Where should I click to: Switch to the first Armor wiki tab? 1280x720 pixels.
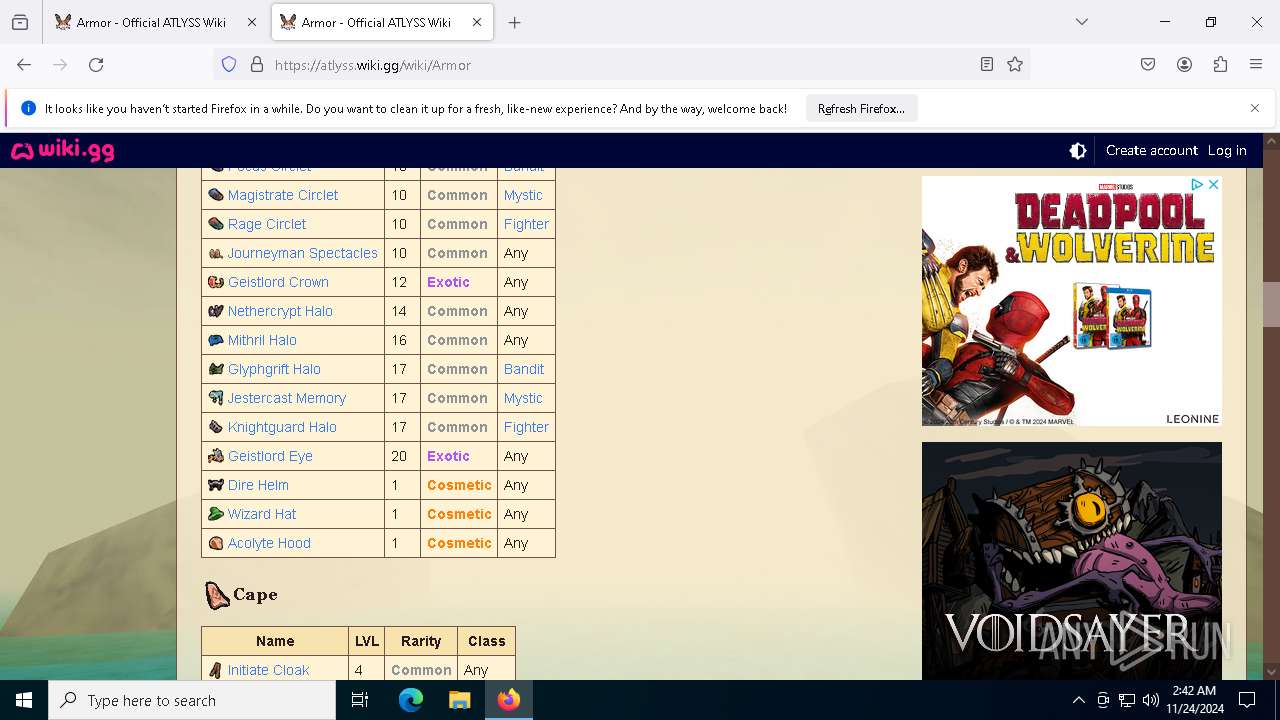tap(155, 22)
